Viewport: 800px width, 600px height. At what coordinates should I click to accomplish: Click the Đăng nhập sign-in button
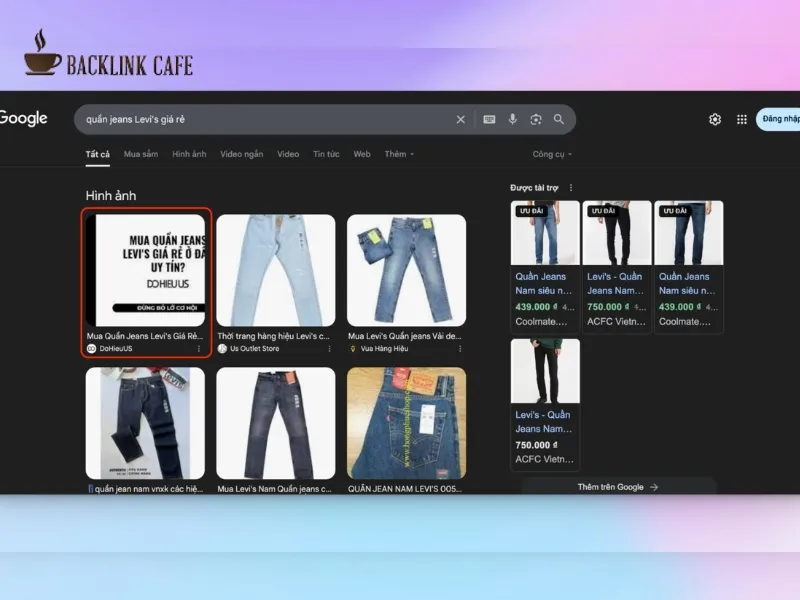[779, 119]
